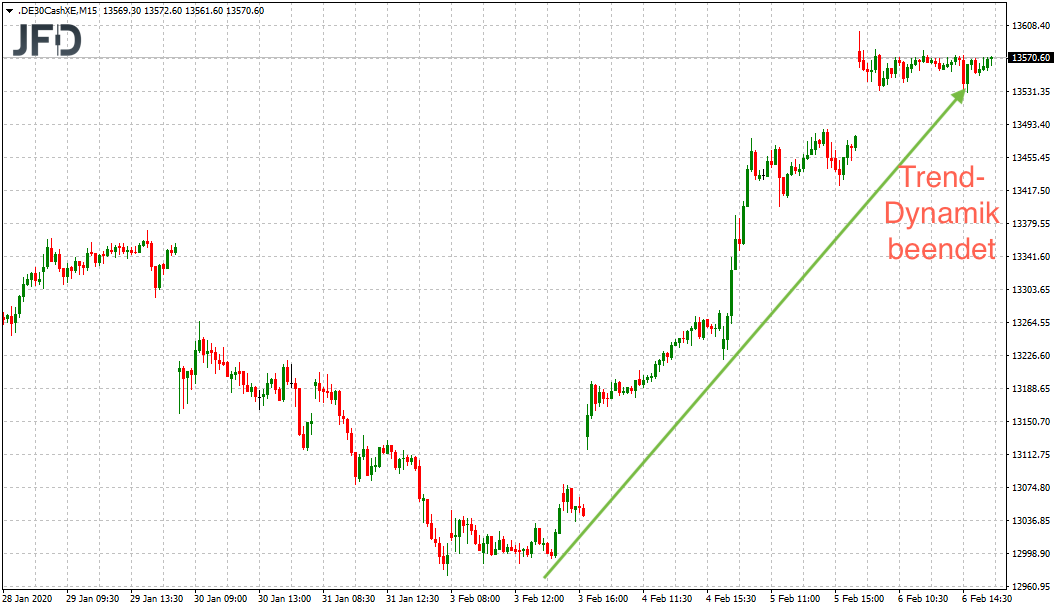This screenshot has height=610, width=1057.
Task: Click the bottom start of the green trend arrow
Action: 545,576
